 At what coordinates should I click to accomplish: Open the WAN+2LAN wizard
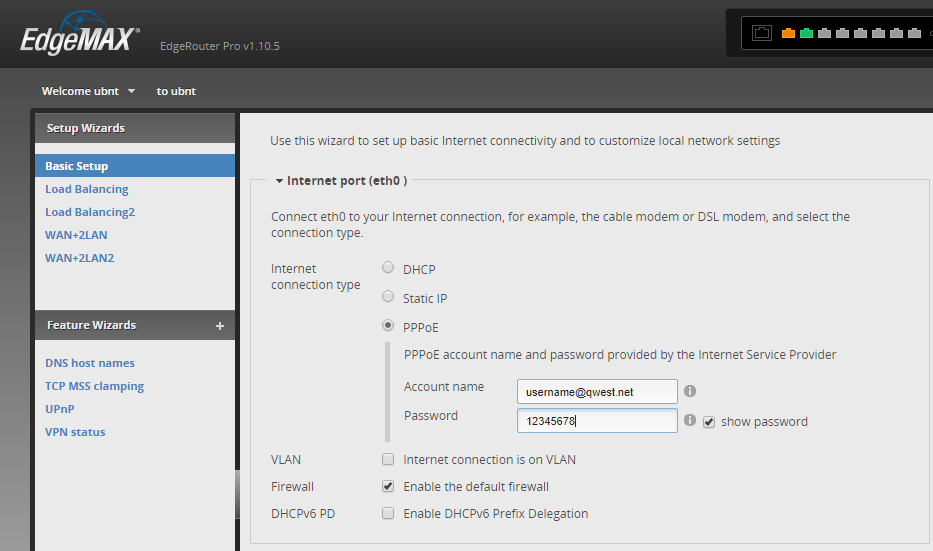pyautogui.click(x=76, y=235)
